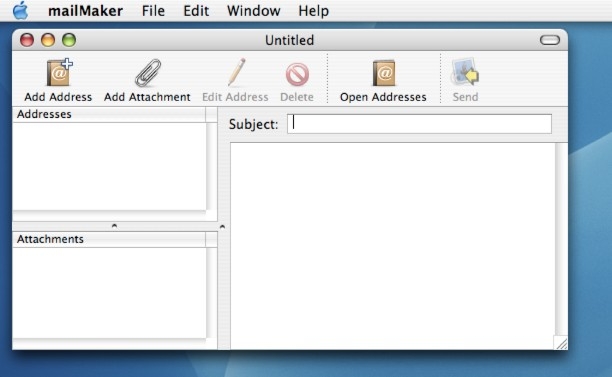Viewport: 612px width, 377px height.
Task: Click the Add Address toolbar icon
Action: [x=59, y=73]
